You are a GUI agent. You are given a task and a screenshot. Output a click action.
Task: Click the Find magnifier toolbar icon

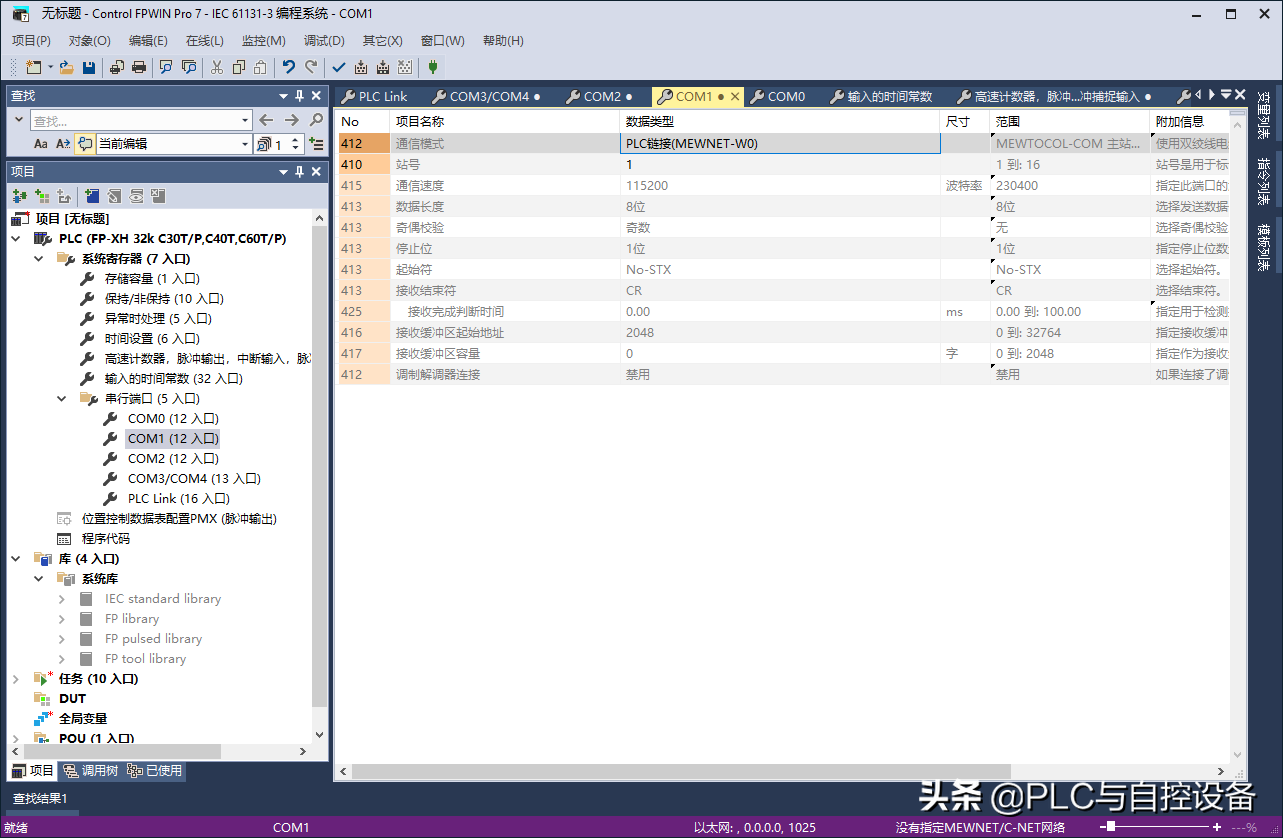pyautogui.click(x=166, y=67)
